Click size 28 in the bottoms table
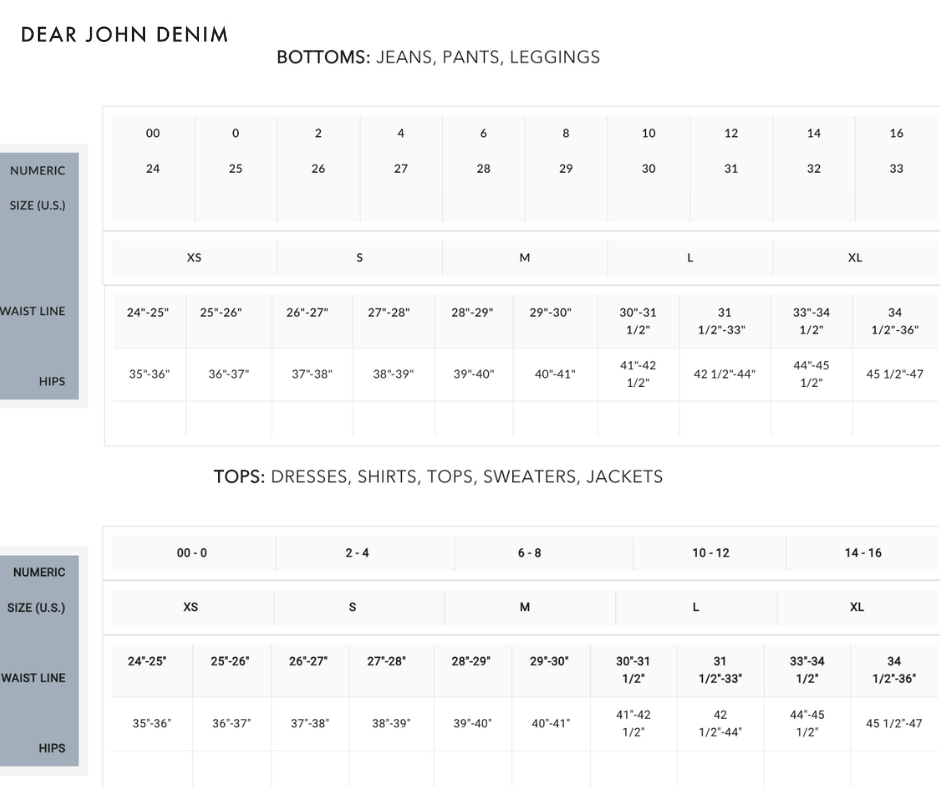940x788 pixels. pos(483,169)
